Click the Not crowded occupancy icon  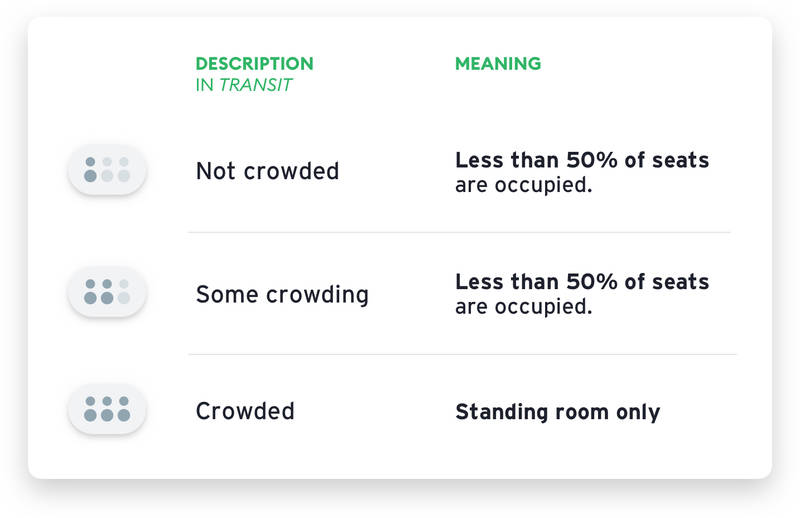[x=107, y=170]
